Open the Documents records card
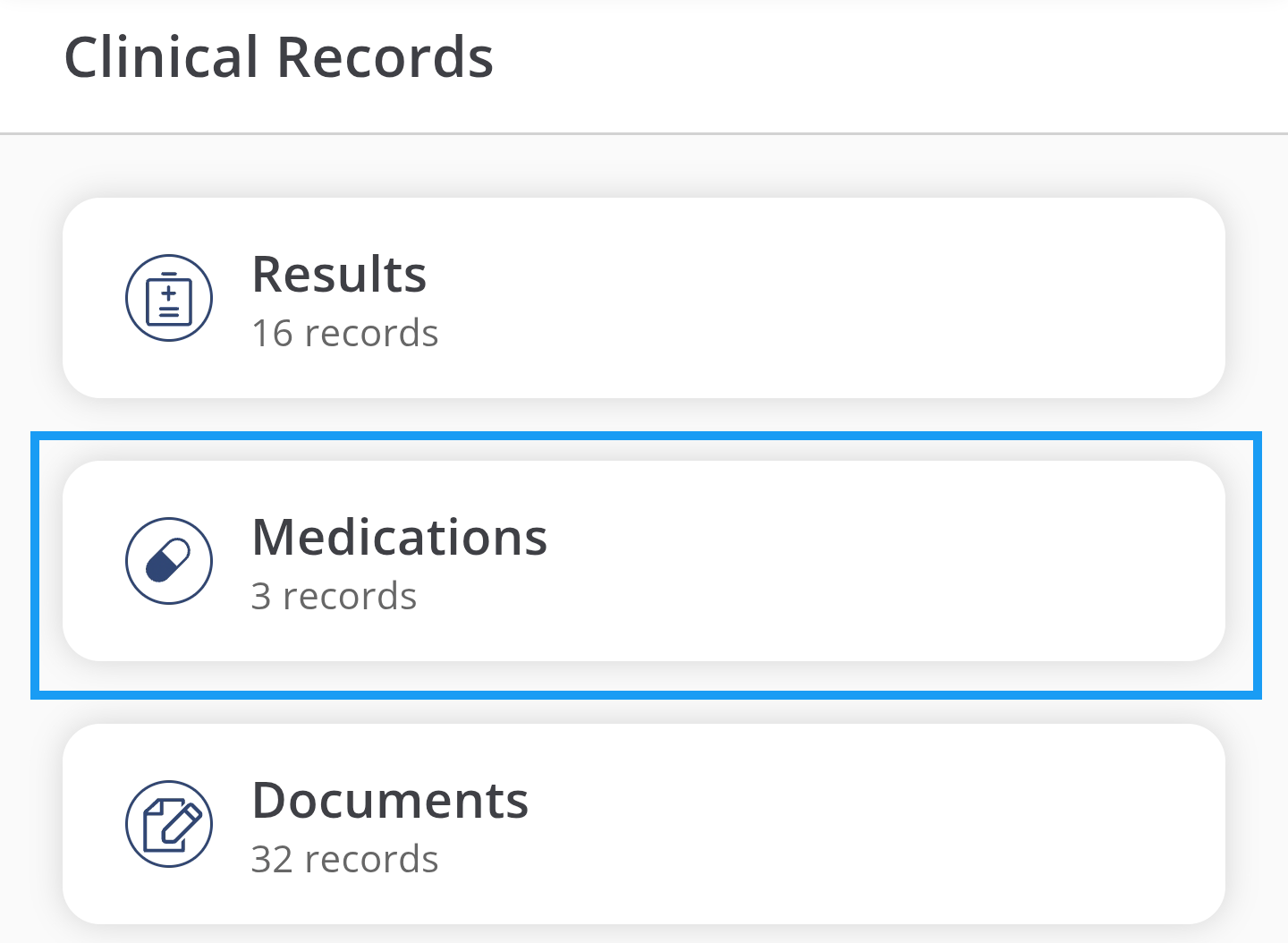The height and width of the screenshot is (943, 1288). tap(644, 824)
